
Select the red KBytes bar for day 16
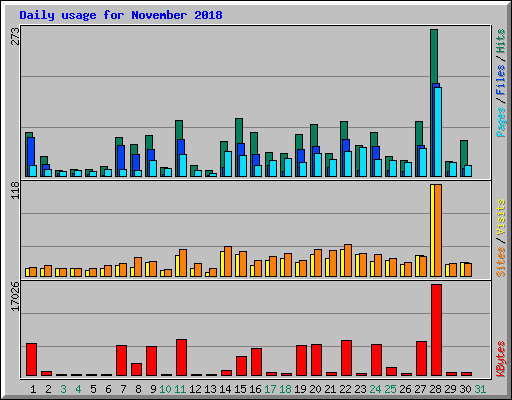coord(256,362)
